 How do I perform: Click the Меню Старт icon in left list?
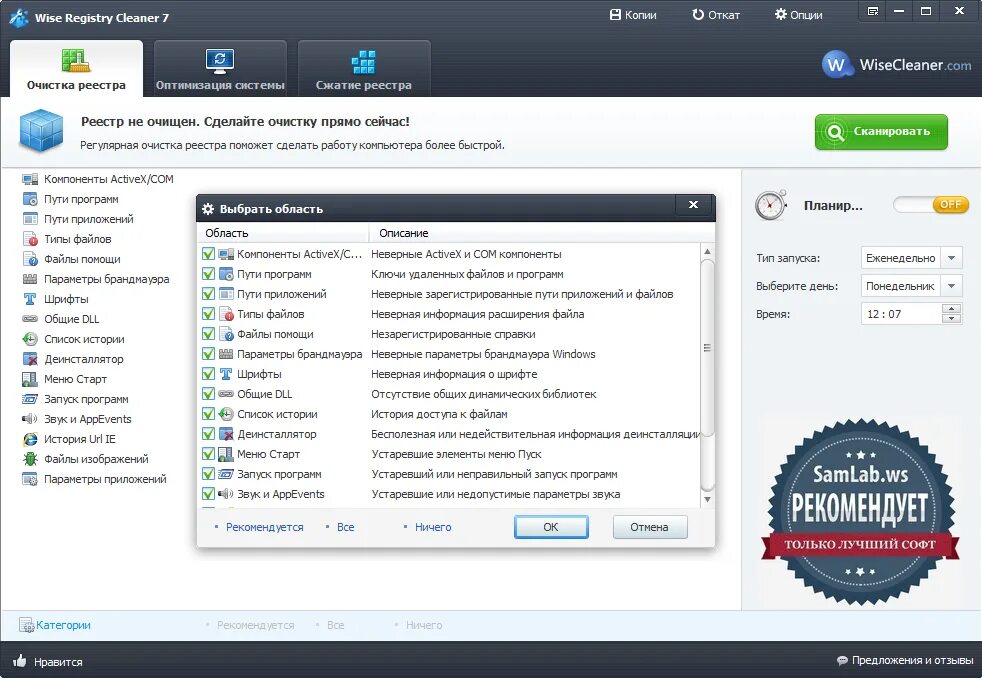(x=30, y=379)
